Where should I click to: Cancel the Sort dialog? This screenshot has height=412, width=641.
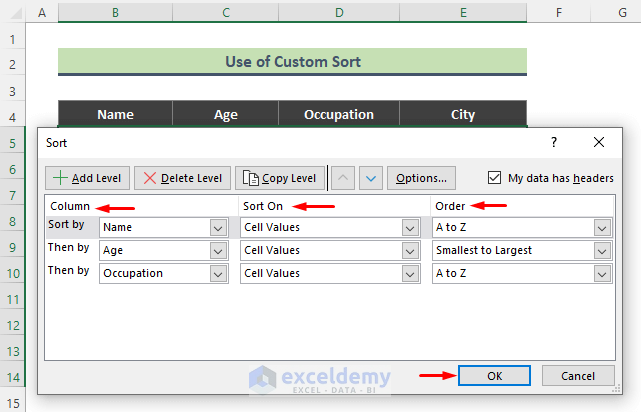coord(578,376)
